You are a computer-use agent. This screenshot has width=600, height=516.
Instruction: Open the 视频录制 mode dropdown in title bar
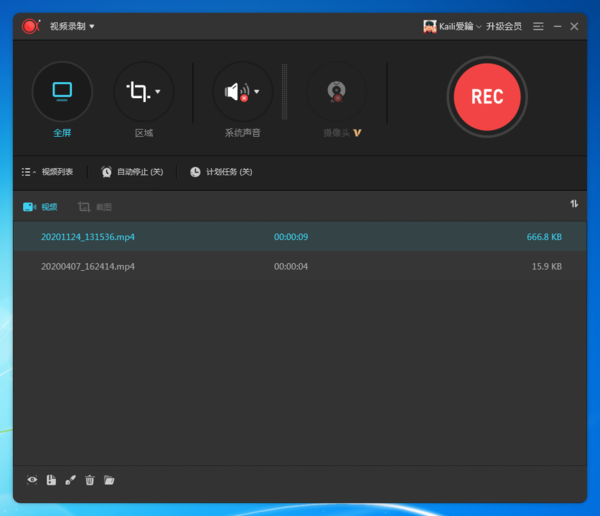(x=72, y=26)
